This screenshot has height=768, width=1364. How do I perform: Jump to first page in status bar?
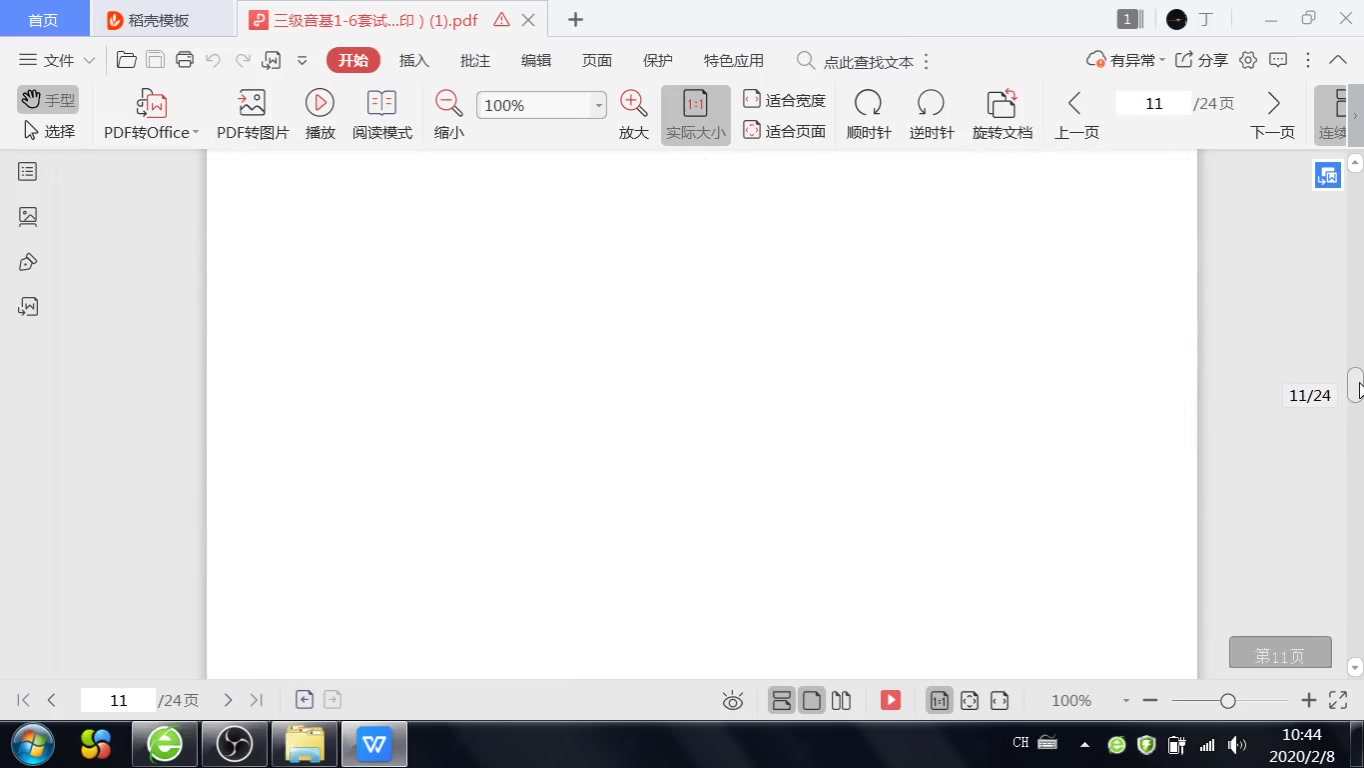[24, 700]
